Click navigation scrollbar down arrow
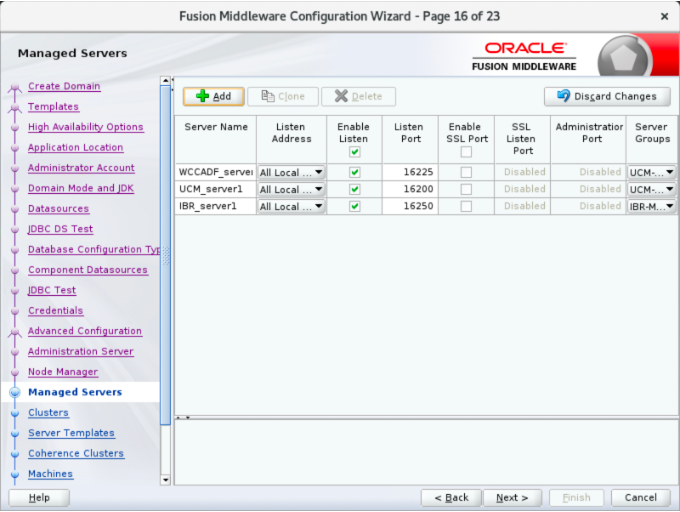Image resolution: width=680 pixels, height=512 pixels. 165,479
